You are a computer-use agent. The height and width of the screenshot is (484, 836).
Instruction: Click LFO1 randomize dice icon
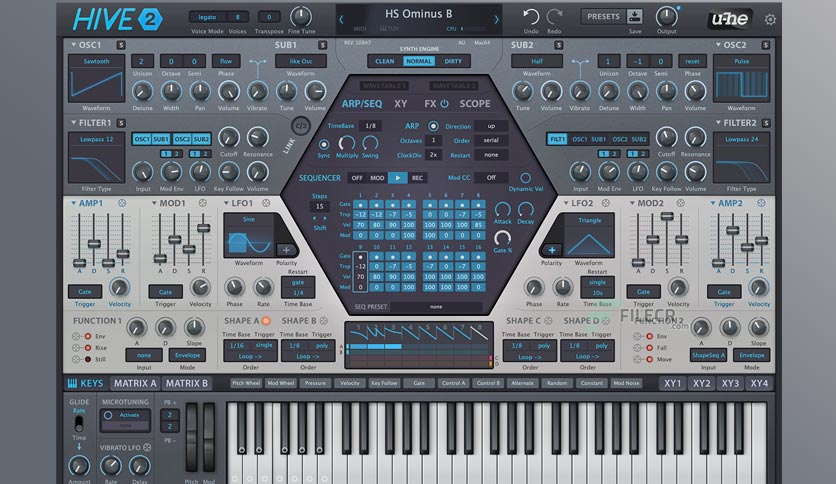point(266,203)
